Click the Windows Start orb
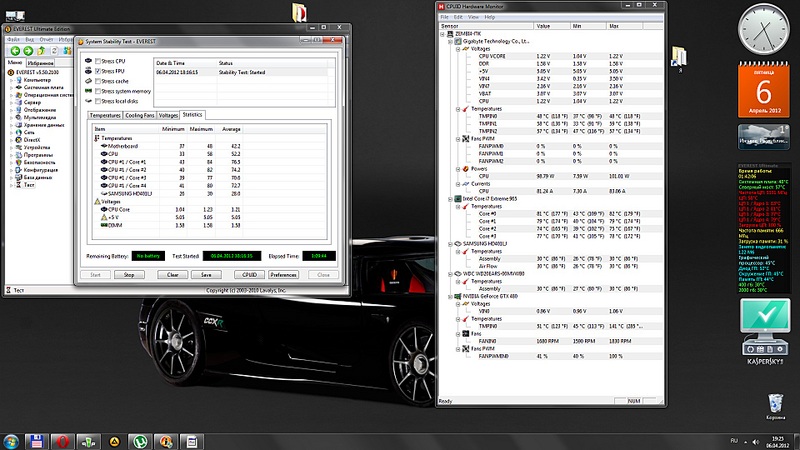This screenshot has height=450, width=800. tap(12, 440)
